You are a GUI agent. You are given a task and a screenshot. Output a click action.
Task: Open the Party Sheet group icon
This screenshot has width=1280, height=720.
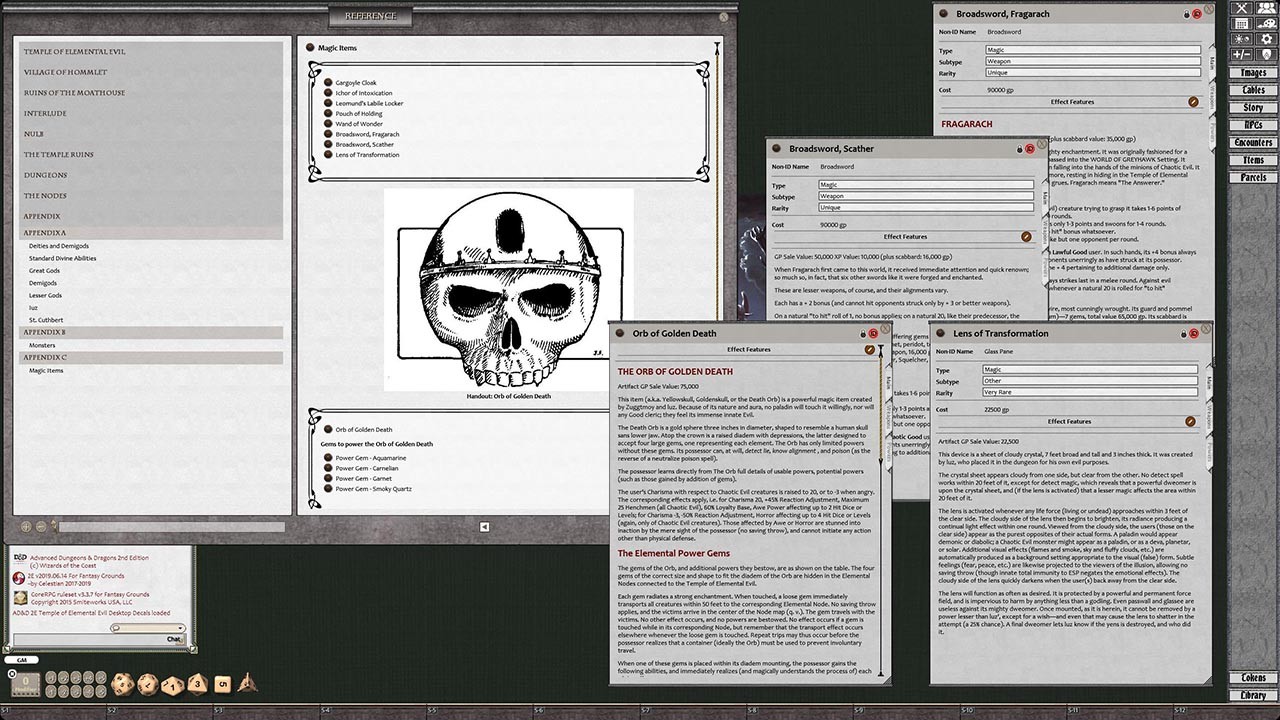pyautogui.click(x=1266, y=8)
